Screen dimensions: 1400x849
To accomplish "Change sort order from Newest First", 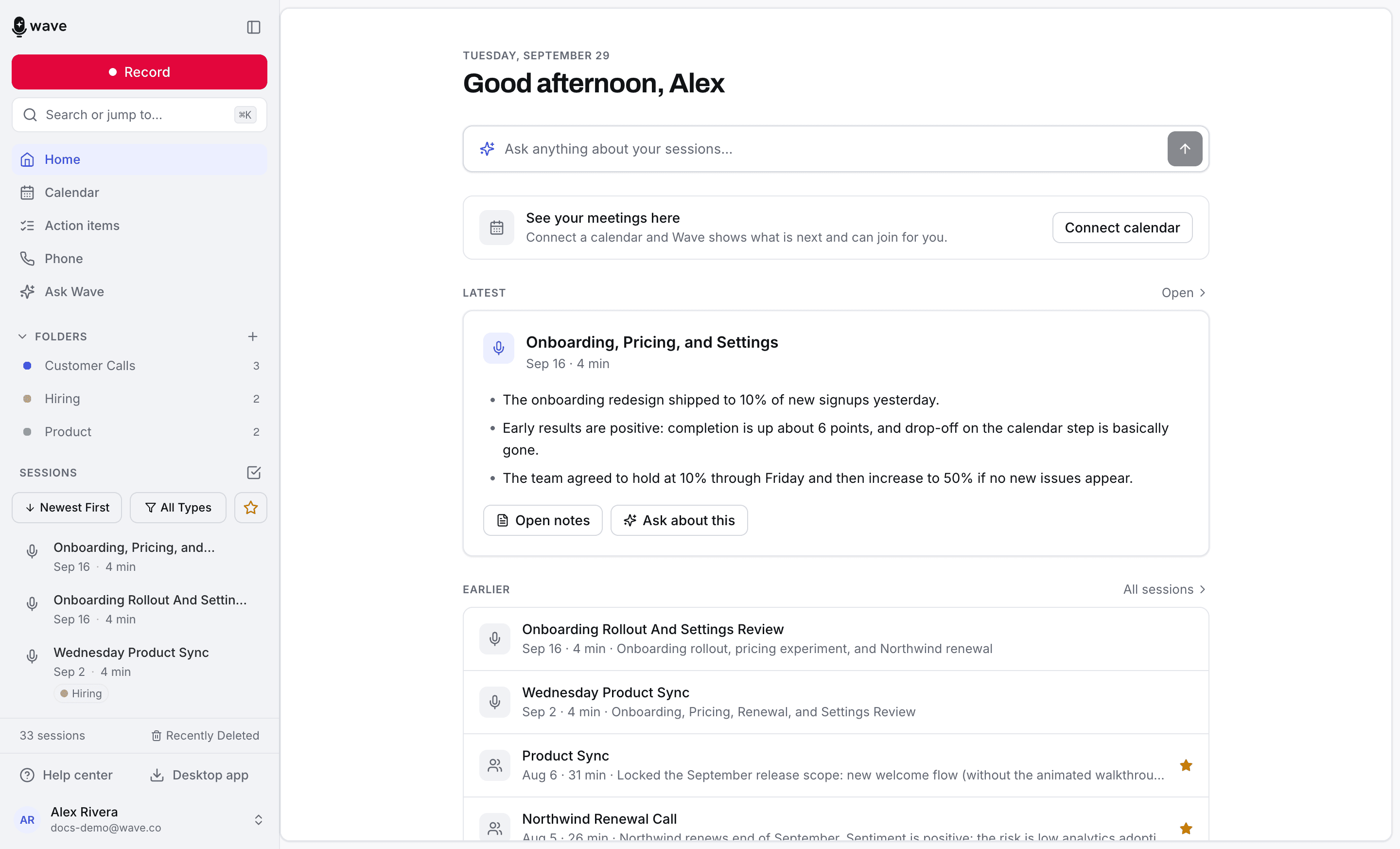I will 67,508.
